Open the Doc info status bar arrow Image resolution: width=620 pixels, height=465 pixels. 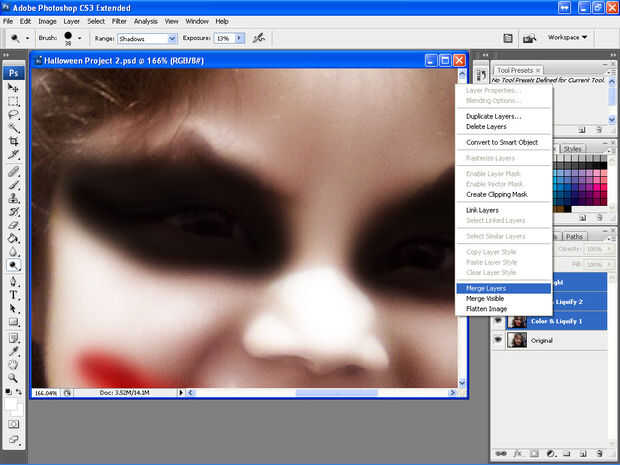(181, 393)
